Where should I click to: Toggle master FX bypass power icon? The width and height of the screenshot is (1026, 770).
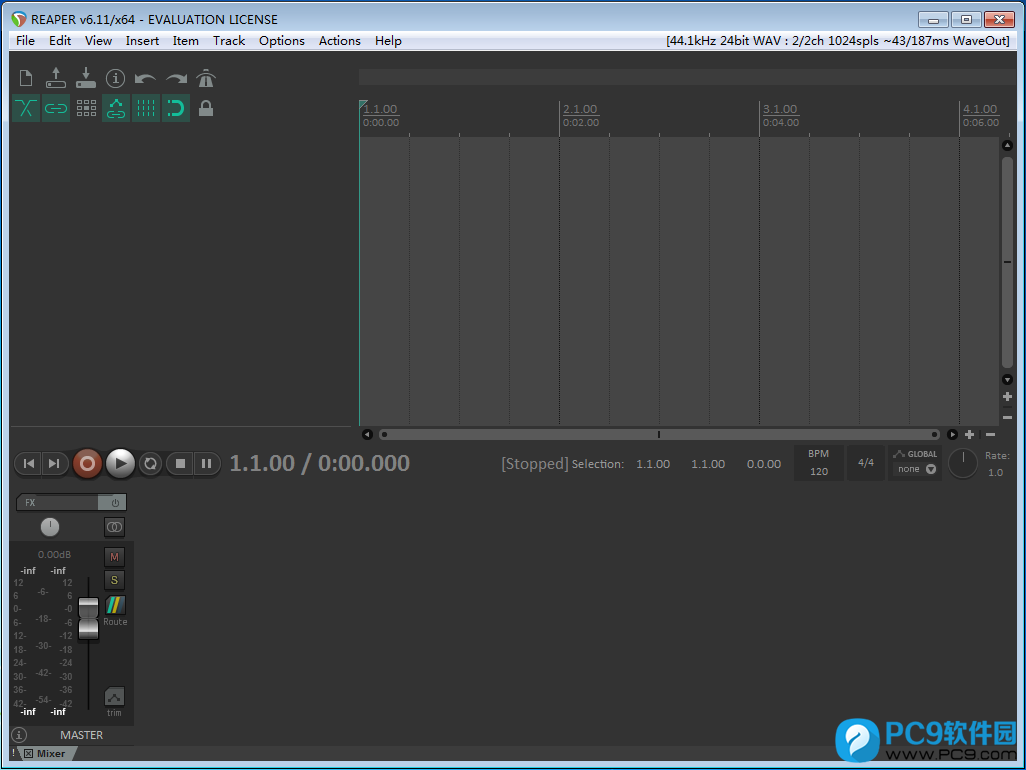click(x=114, y=502)
